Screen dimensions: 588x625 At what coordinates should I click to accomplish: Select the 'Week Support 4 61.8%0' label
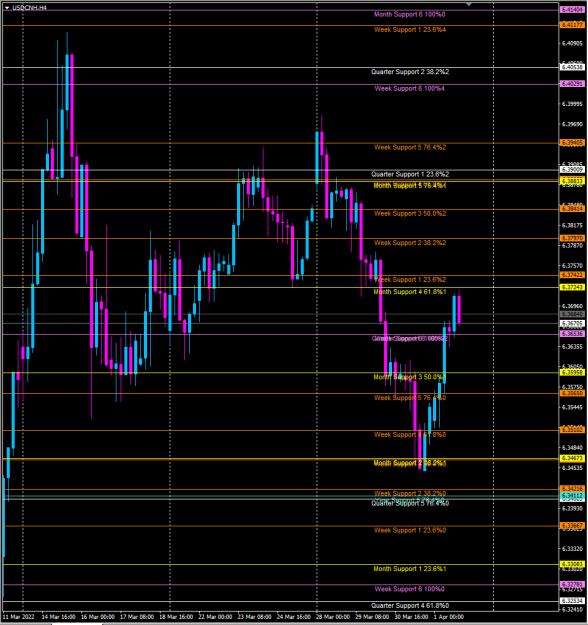(410, 435)
